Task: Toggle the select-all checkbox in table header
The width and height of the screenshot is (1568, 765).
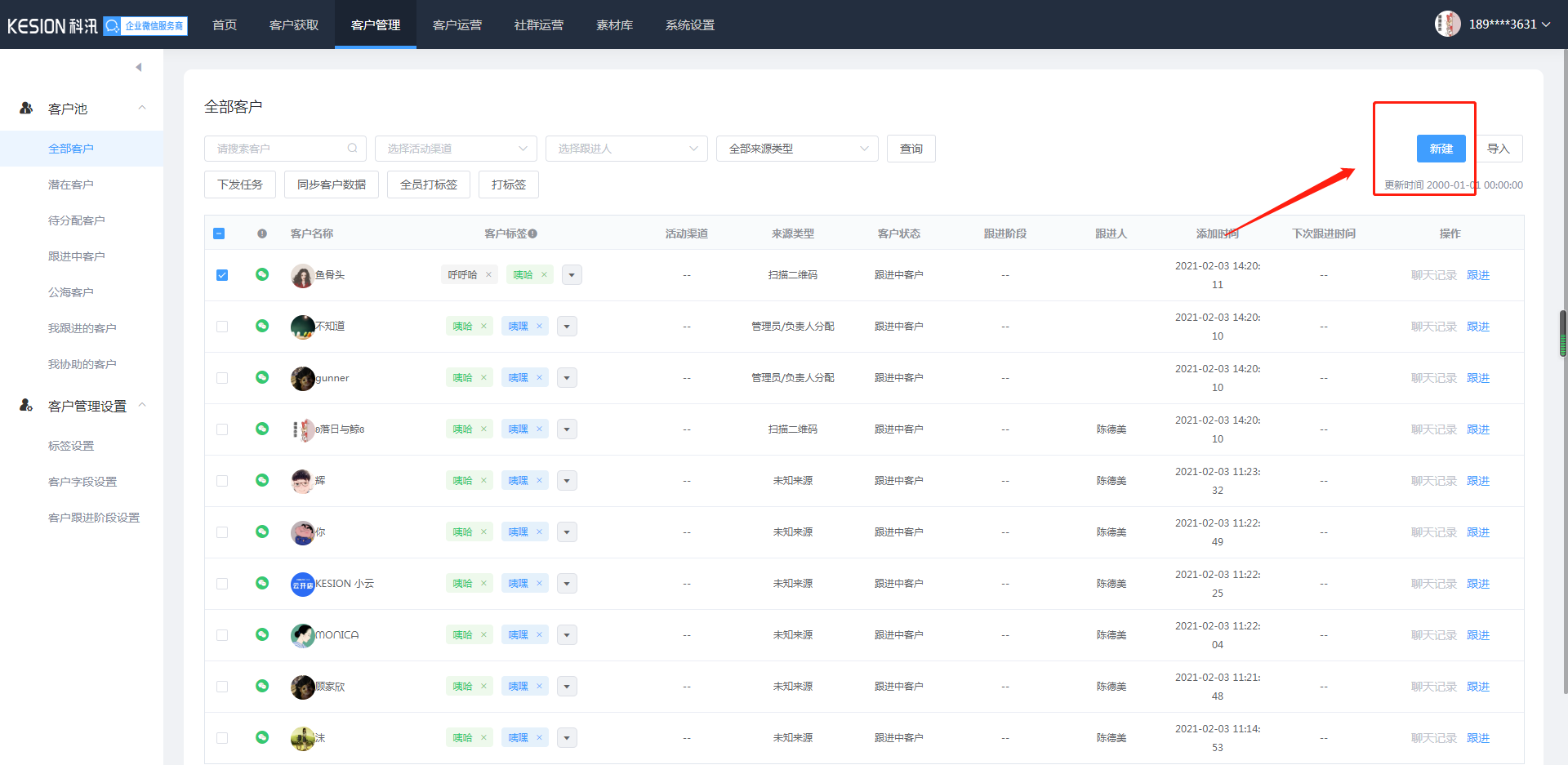Action: coord(219,234)
